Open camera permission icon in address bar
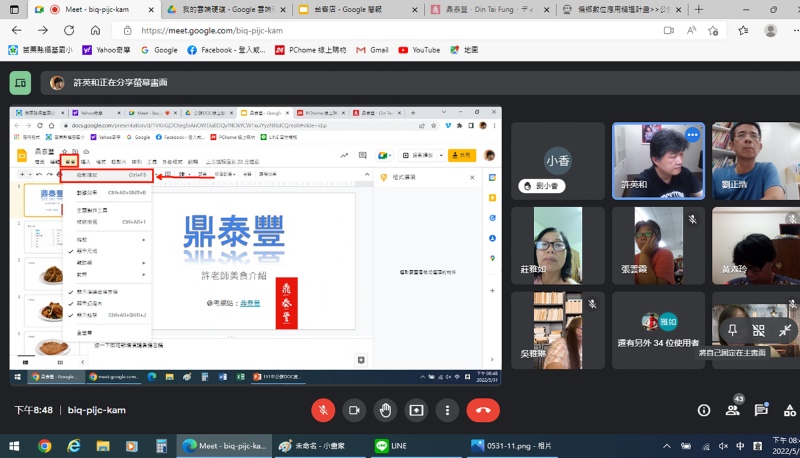This screenshot has height=458, width=800. click(668, 31)
